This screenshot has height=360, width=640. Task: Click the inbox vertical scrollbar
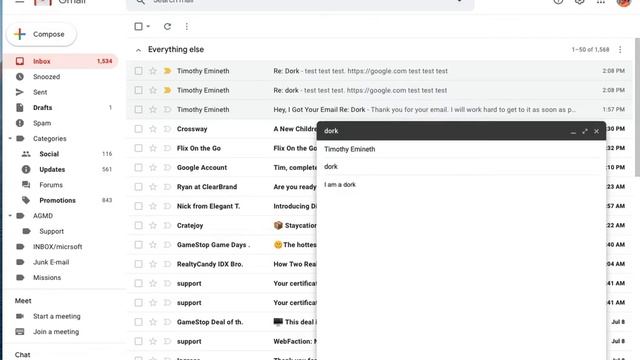637,107
